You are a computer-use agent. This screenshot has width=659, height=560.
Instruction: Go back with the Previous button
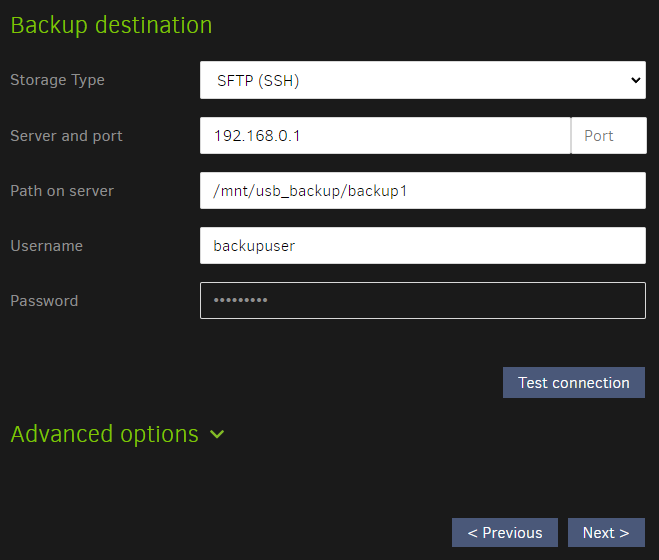(505, 533)
